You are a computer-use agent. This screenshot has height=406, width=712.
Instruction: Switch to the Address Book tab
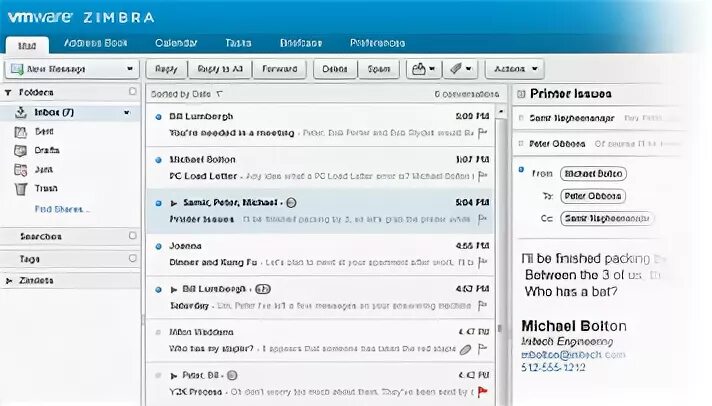[95, 43]
